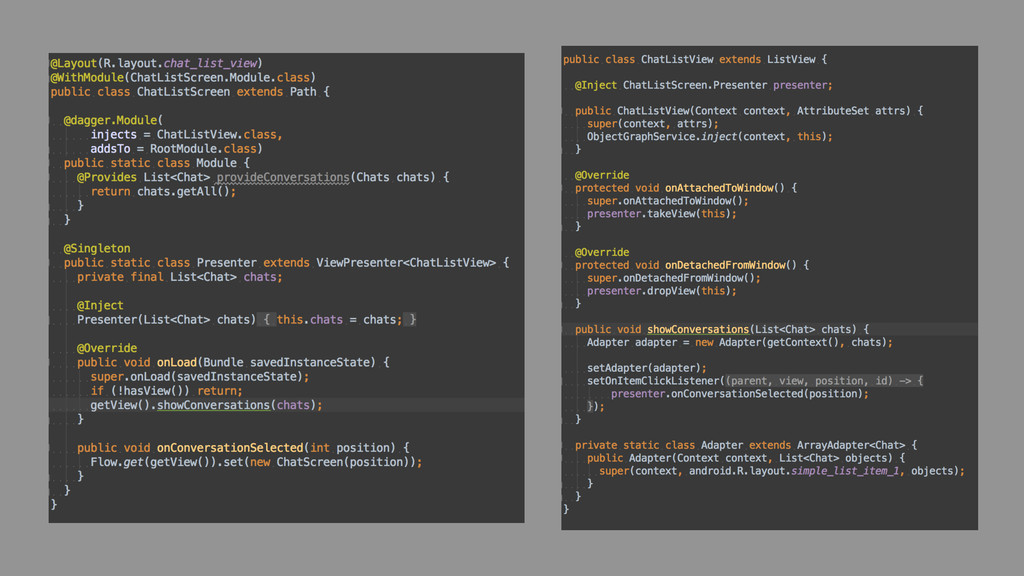Click 'simple_list_item_1' layout reference
The height and width of the screenshot is (576, 1024).
845,471
